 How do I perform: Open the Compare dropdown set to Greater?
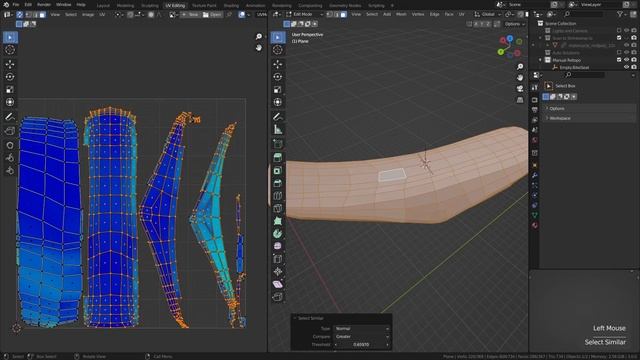[x=362, y=337]
